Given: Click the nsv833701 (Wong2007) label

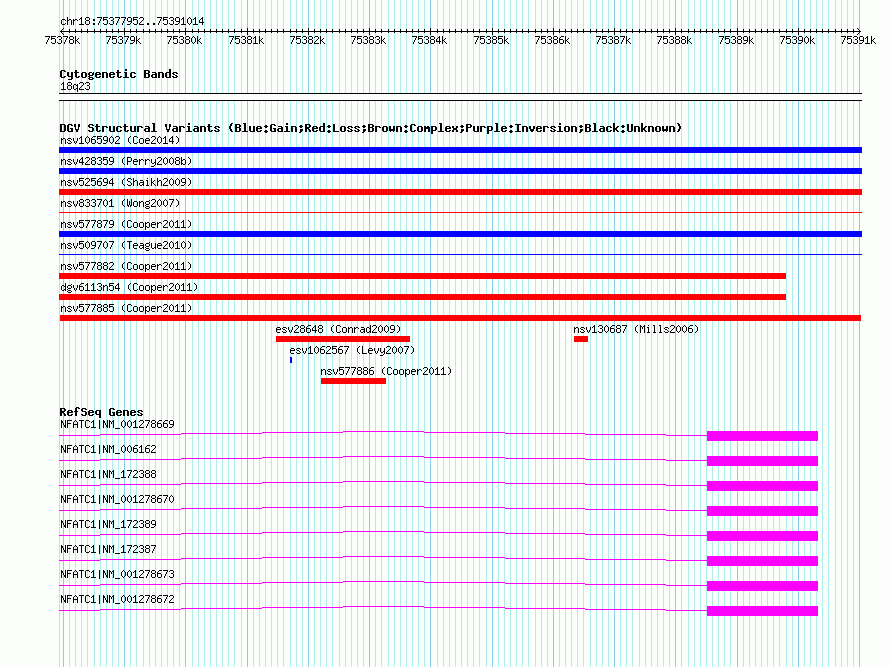Looking at the screenshot, I should tap(120, 203).
